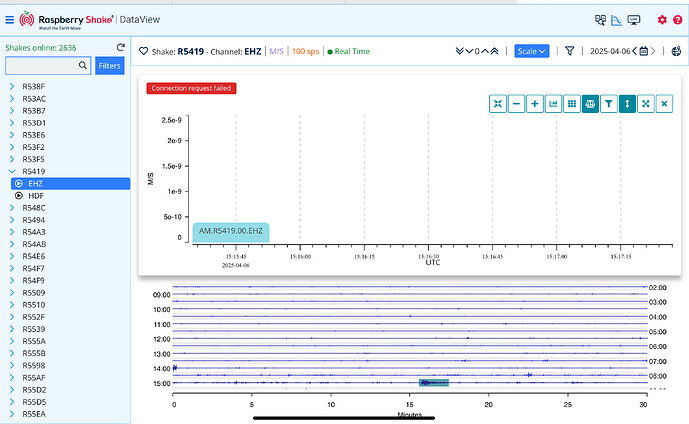
Task: Toggle the vertical arrows autoscale button
Action: [627, 104]
